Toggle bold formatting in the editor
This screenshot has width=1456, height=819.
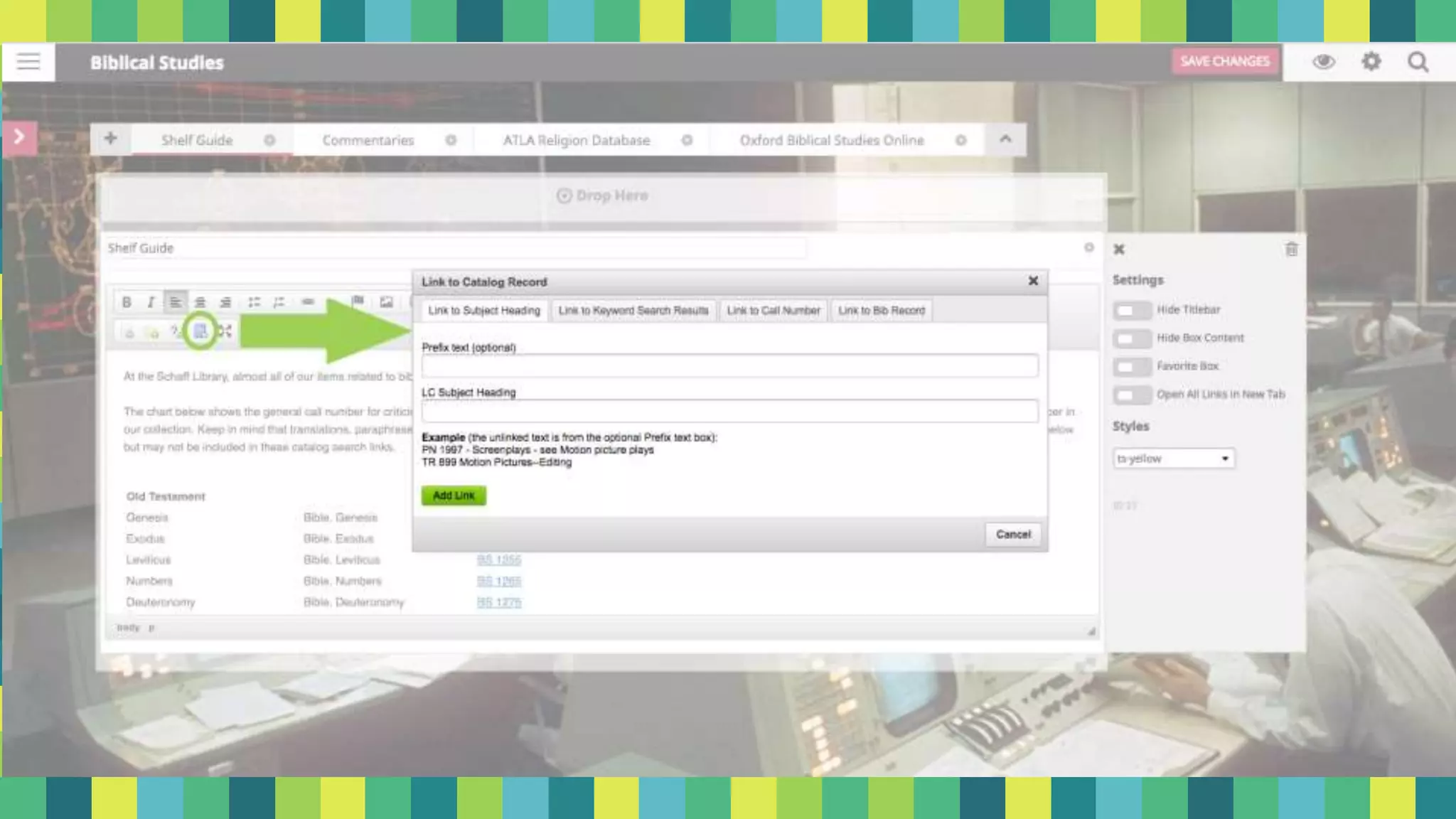[x=127, y=302]
